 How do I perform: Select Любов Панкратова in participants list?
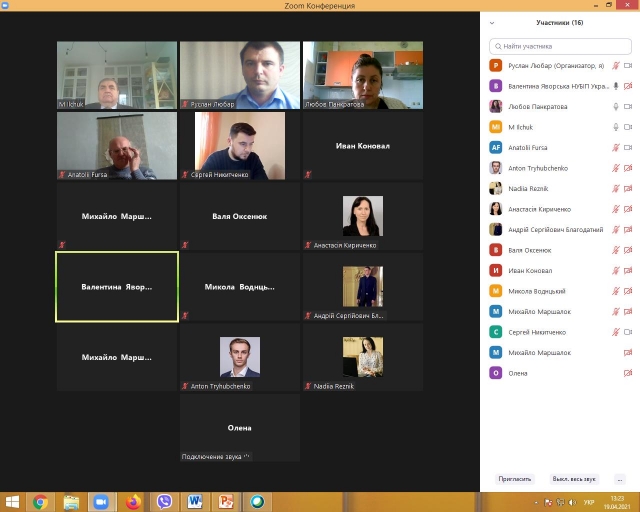coord(560,107)
